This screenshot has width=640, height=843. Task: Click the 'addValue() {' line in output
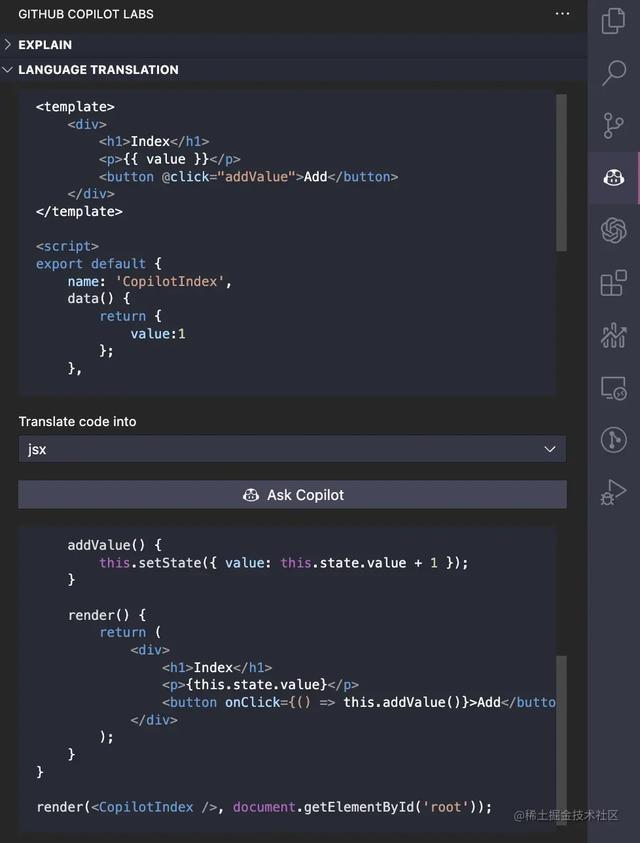115,545
